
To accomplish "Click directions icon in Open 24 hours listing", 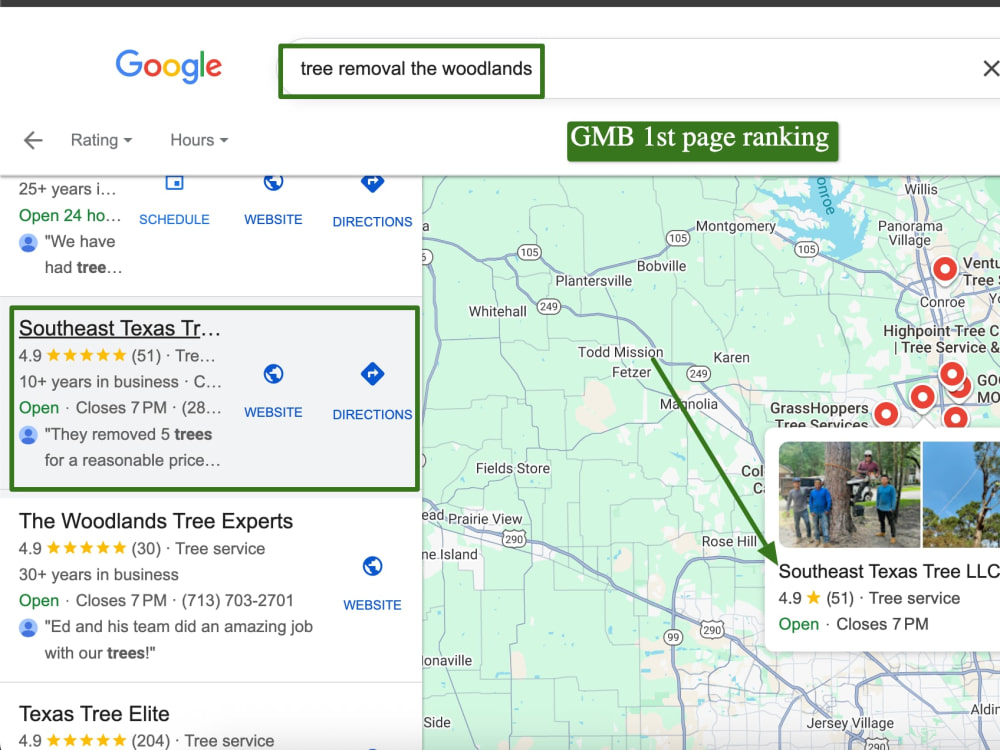I will click(372, 183).
